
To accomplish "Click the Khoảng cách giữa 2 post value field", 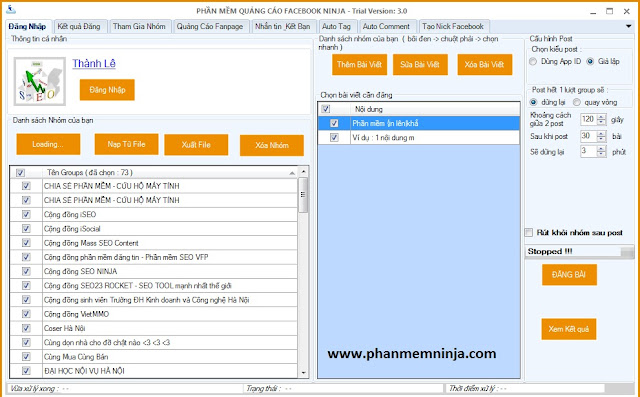I will [x=589, y=119].
